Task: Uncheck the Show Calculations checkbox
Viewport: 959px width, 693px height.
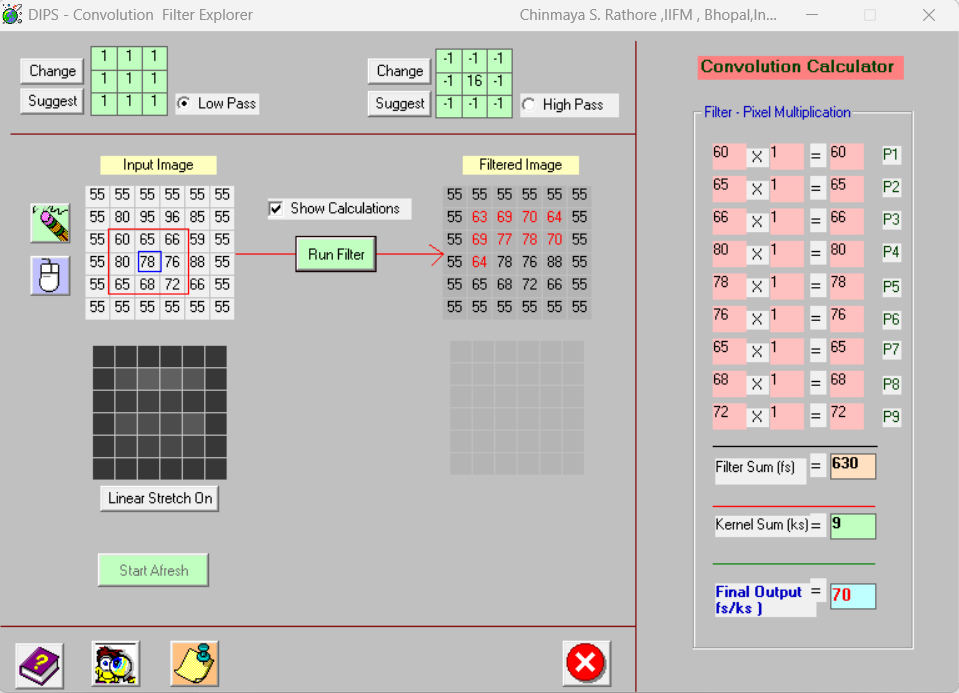Action: 277,209
